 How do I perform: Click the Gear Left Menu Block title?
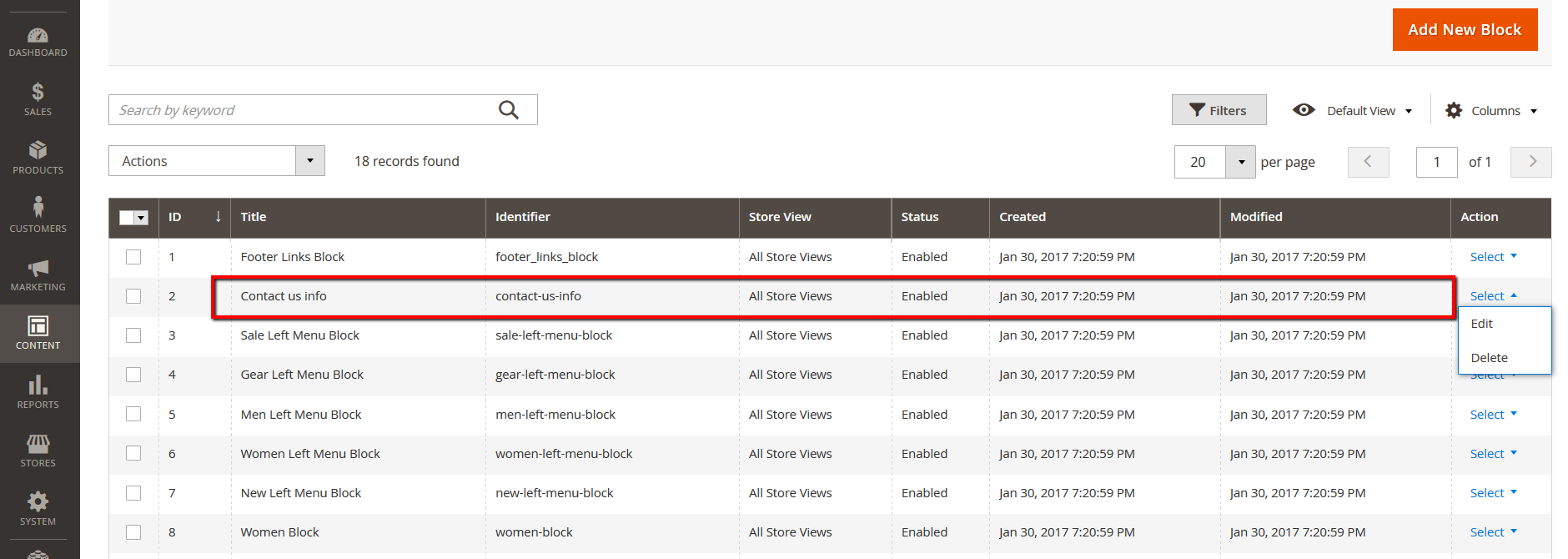click(x=302, y=375)
